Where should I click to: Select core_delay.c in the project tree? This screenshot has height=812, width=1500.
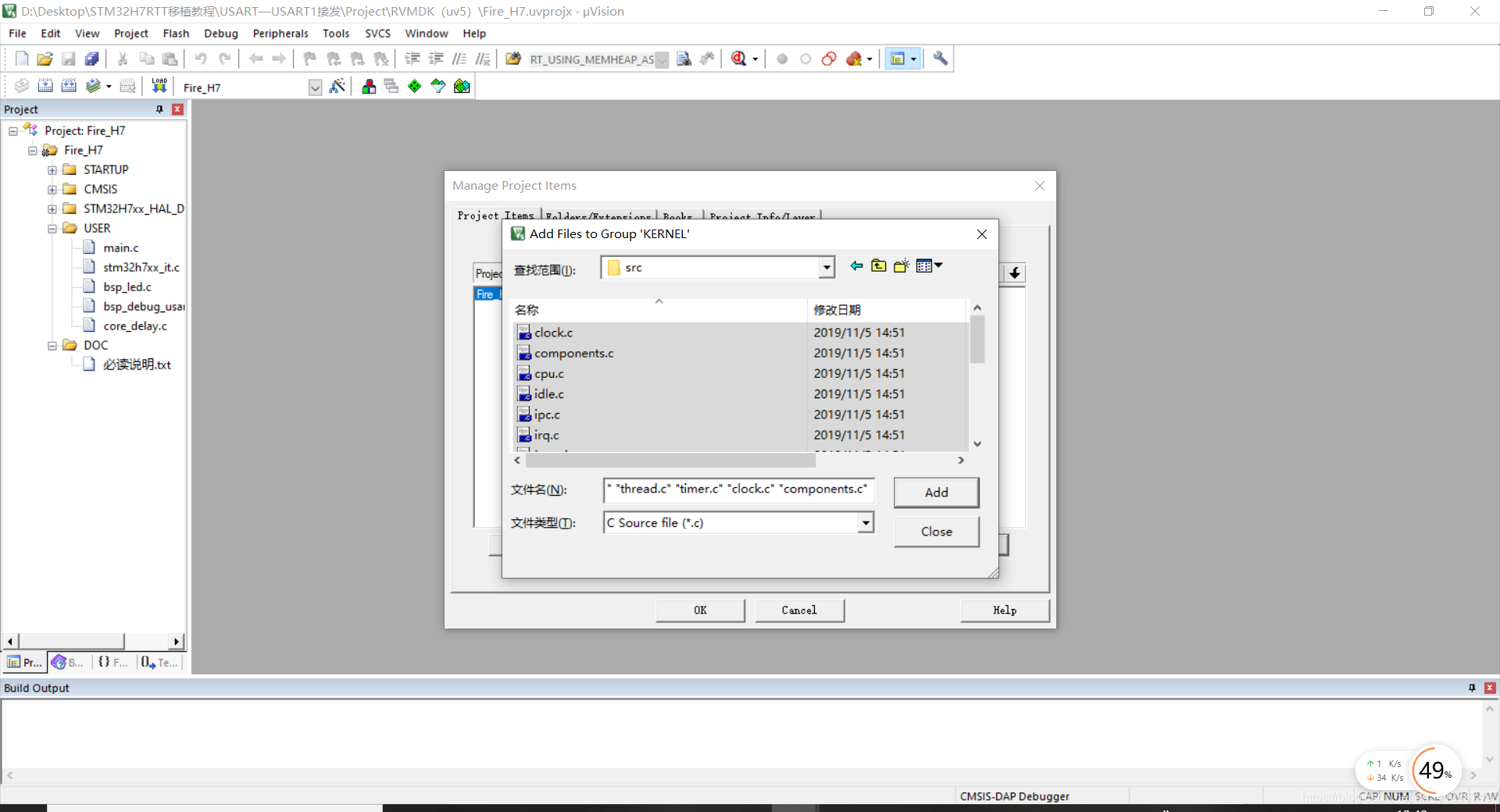135,326
